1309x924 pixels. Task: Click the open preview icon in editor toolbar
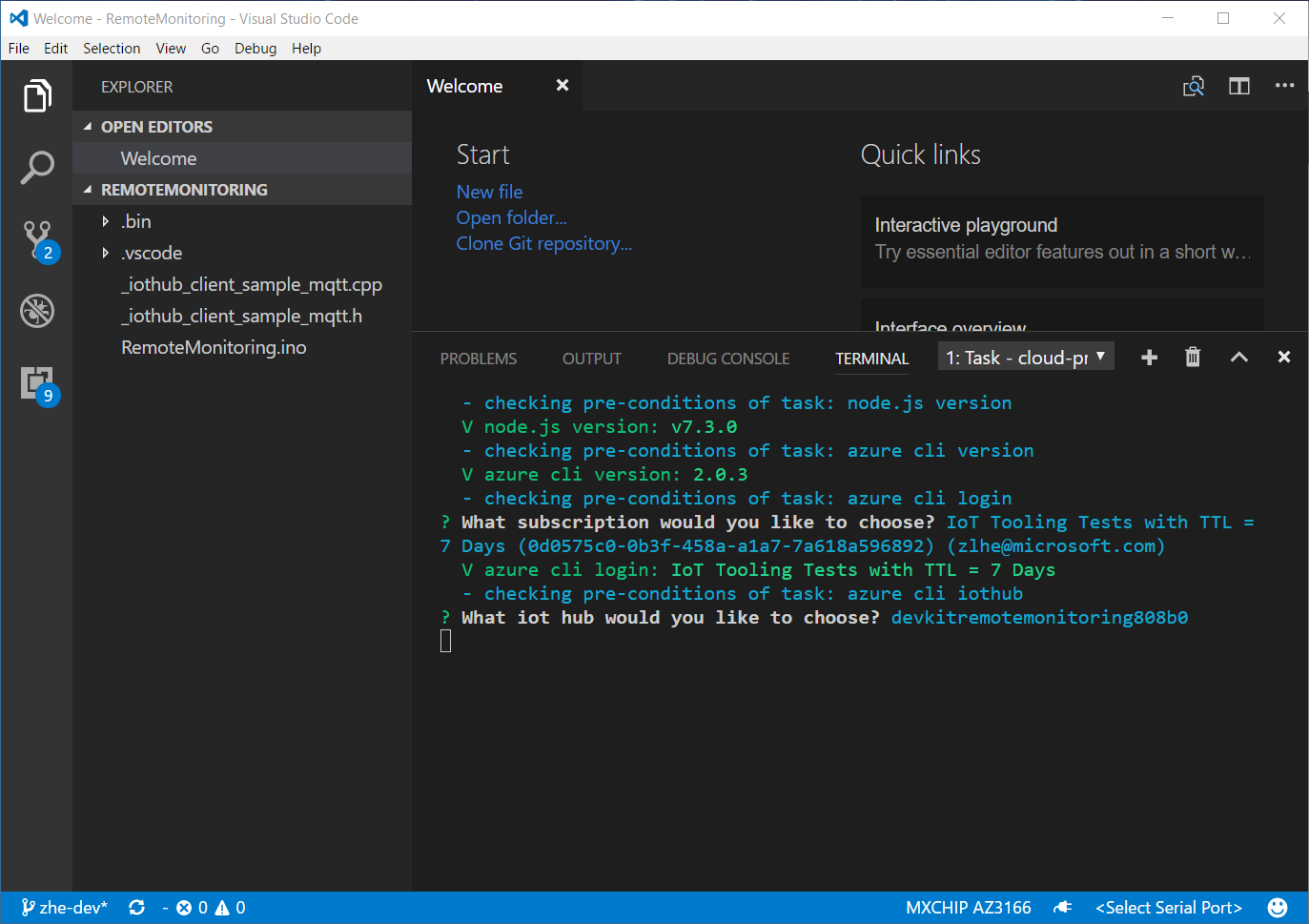pos(1194,86)
